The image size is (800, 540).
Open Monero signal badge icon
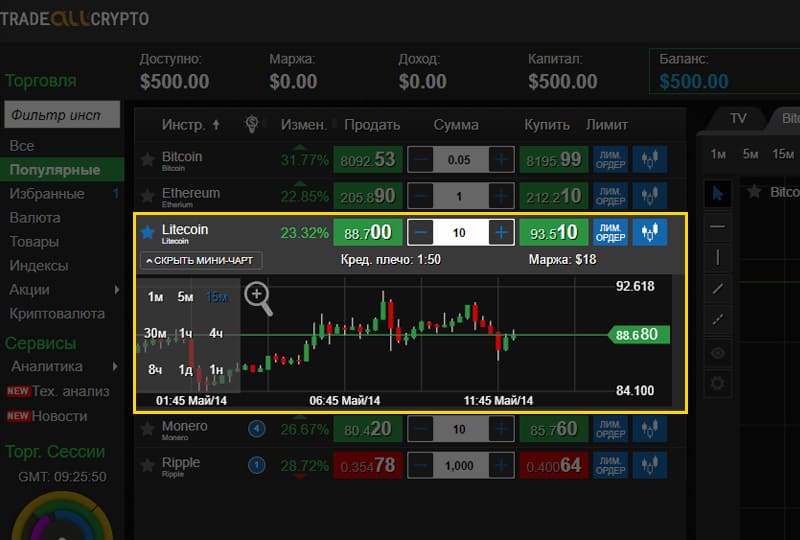[x=257, y=429]
